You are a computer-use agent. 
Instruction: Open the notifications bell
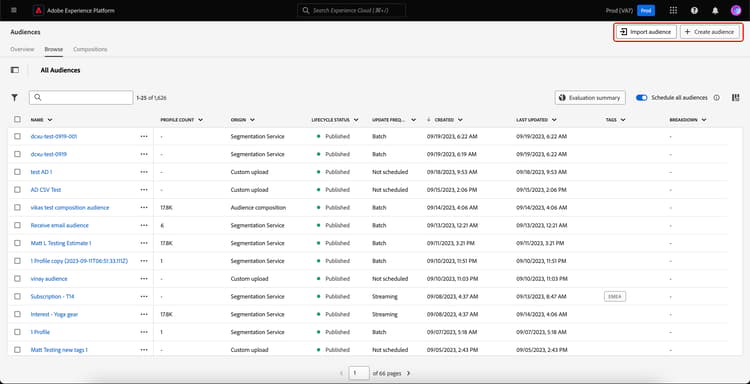715,10
